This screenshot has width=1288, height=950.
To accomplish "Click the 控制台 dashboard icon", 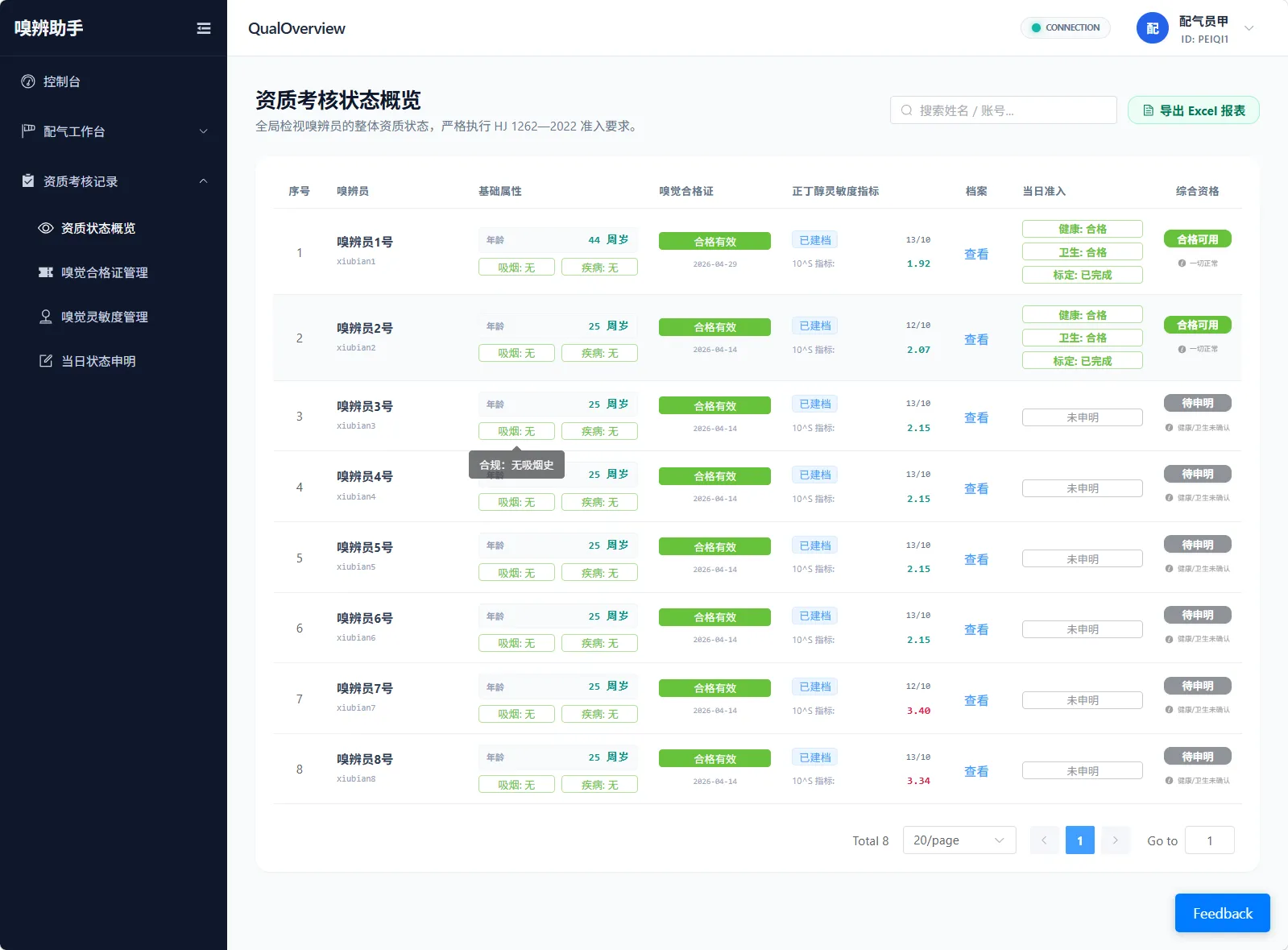I will (x=28, y=81).
